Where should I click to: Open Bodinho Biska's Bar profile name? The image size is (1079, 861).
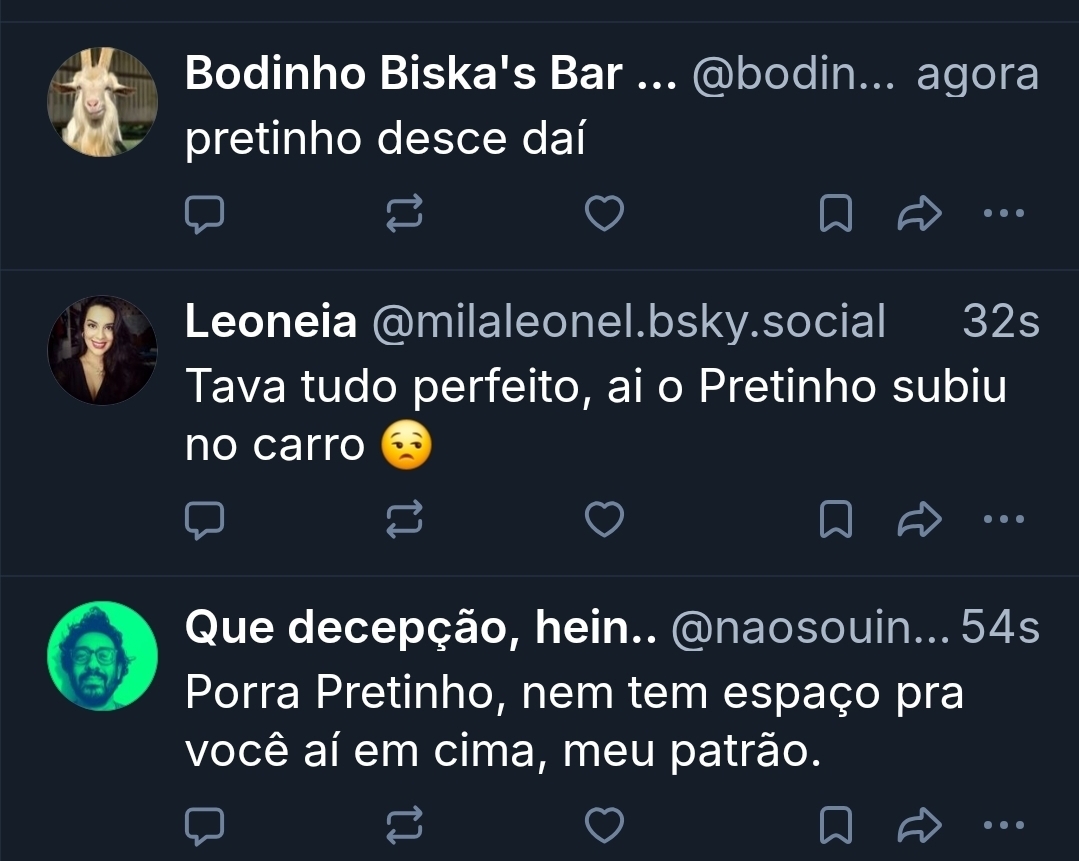[x=432, y=75]
